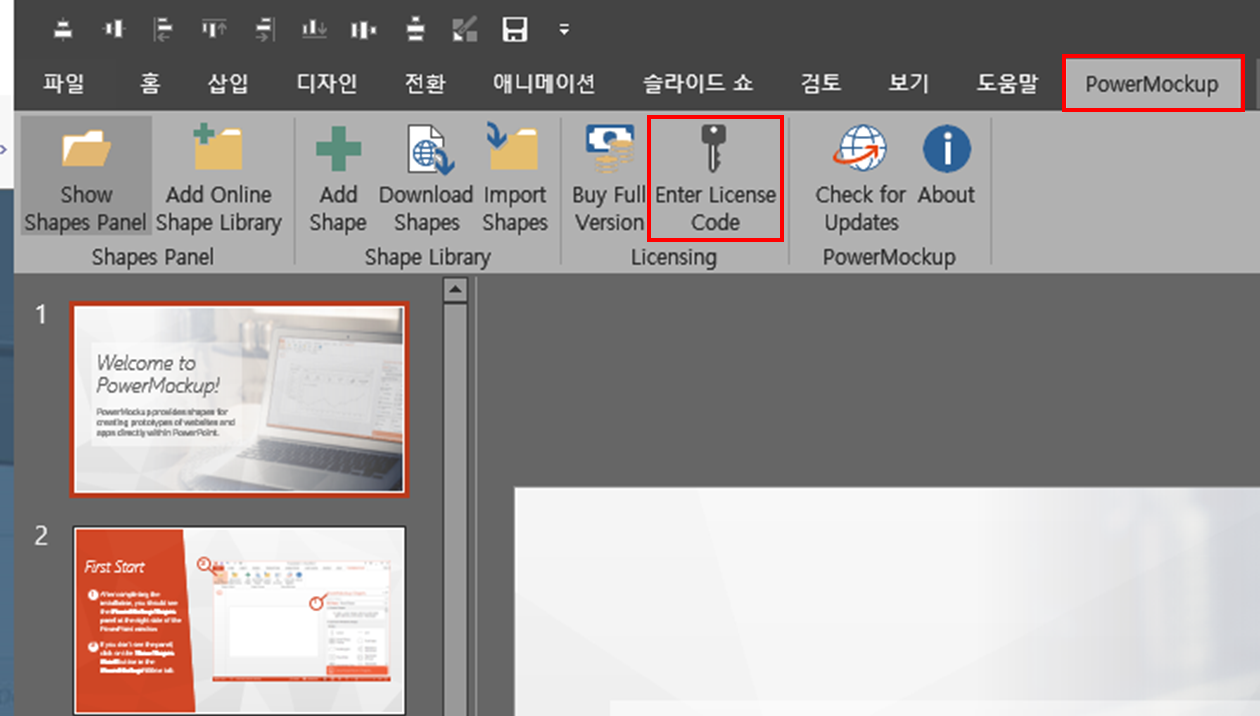
Task: Click the Align Bottom icon in quick access toolbar
Action: (314, 30)
